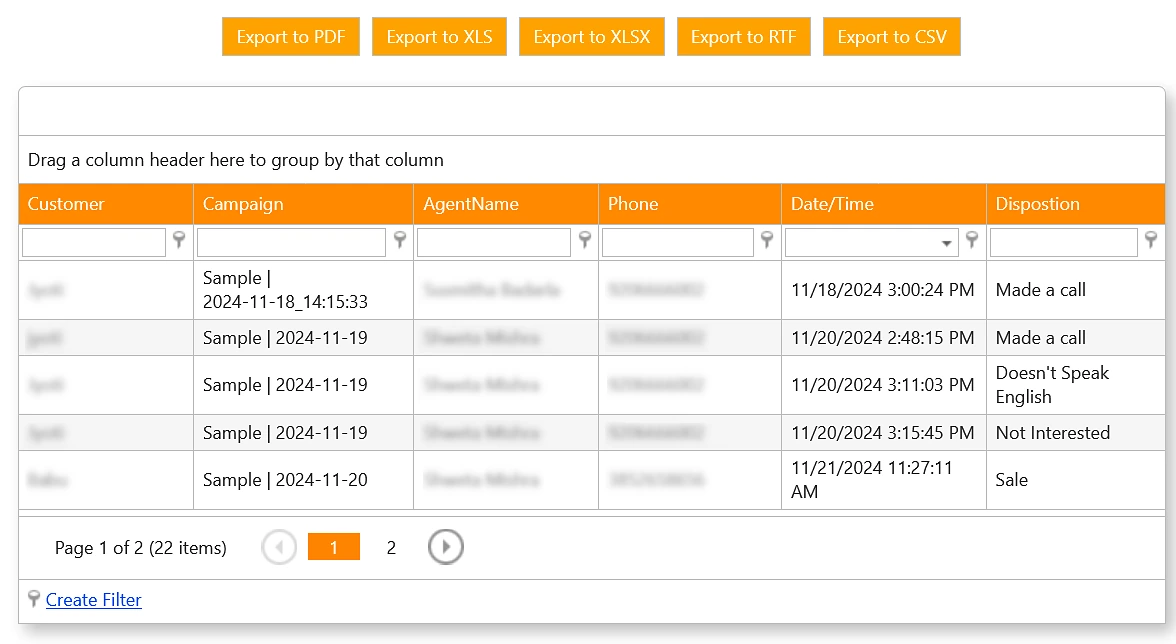Image resolution: width=1176 pixels, height=644 pixels.
Task: Go to the next page arrow
Action: 446,547
